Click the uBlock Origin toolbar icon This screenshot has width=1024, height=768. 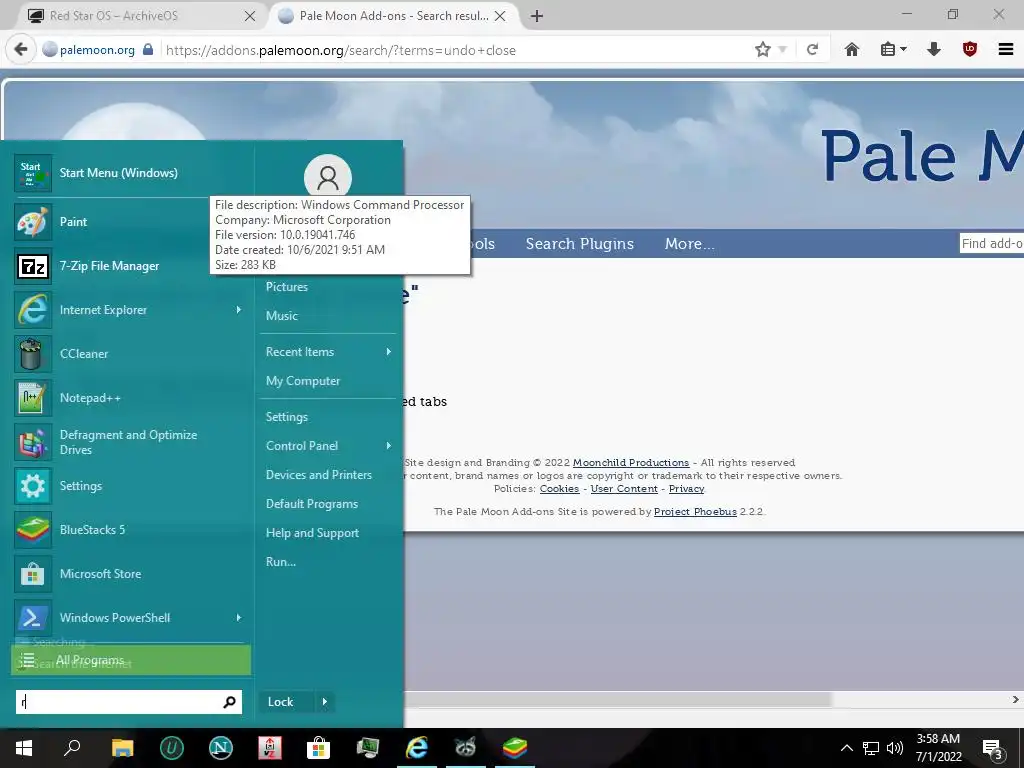tap(970, 49)
